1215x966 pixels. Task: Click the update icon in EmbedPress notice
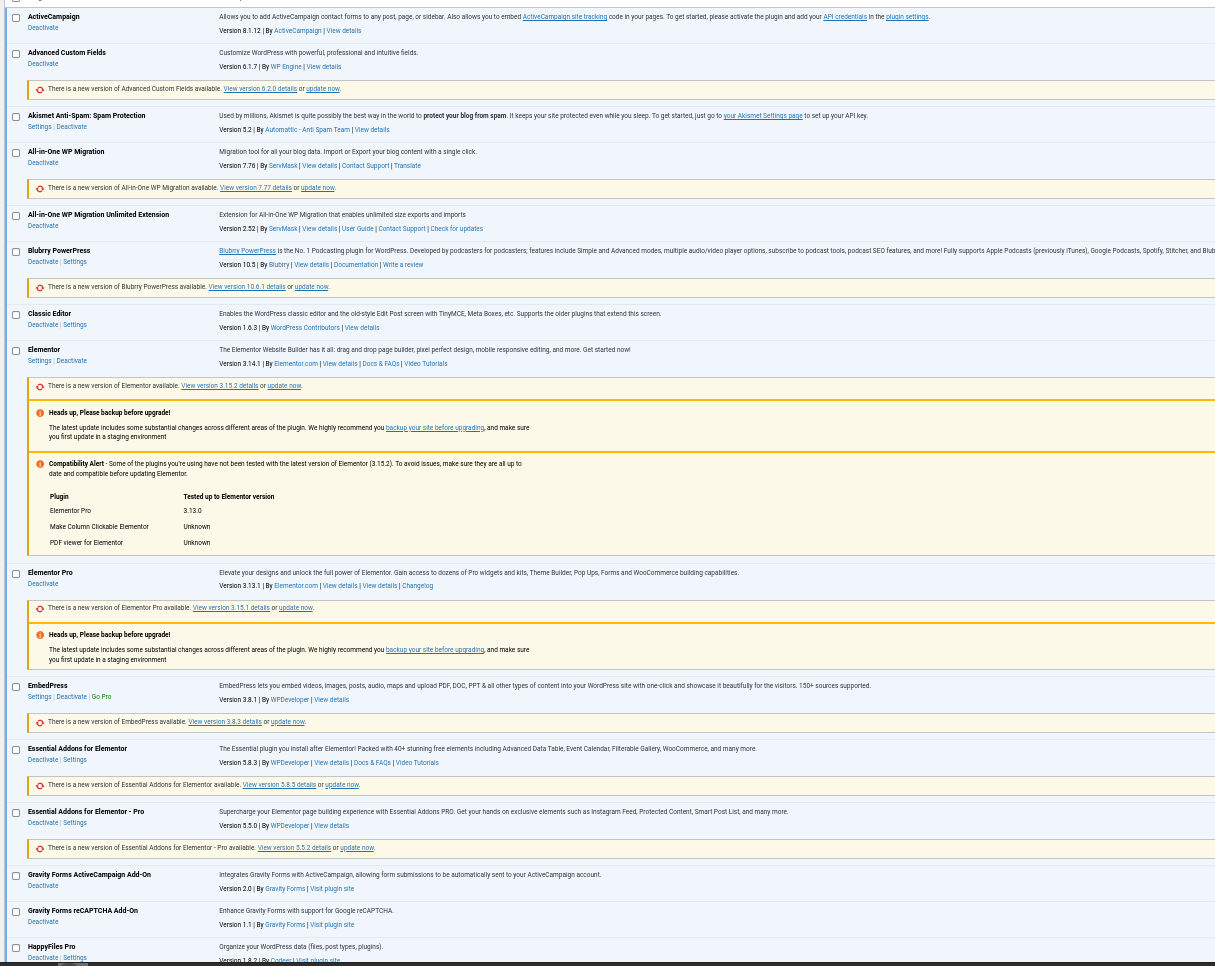40,722
